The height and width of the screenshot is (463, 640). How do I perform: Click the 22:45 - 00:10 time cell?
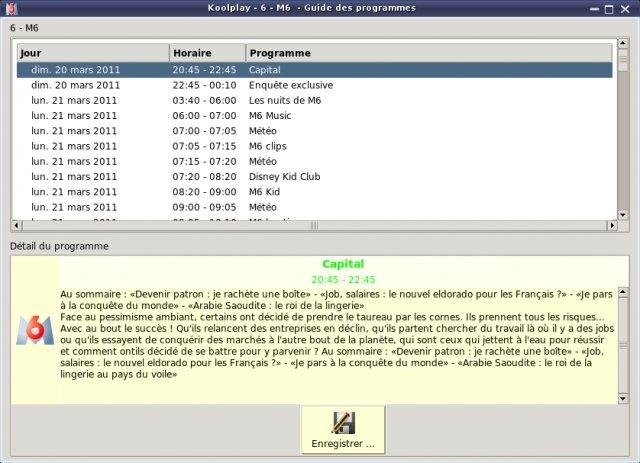coord(204,85)
